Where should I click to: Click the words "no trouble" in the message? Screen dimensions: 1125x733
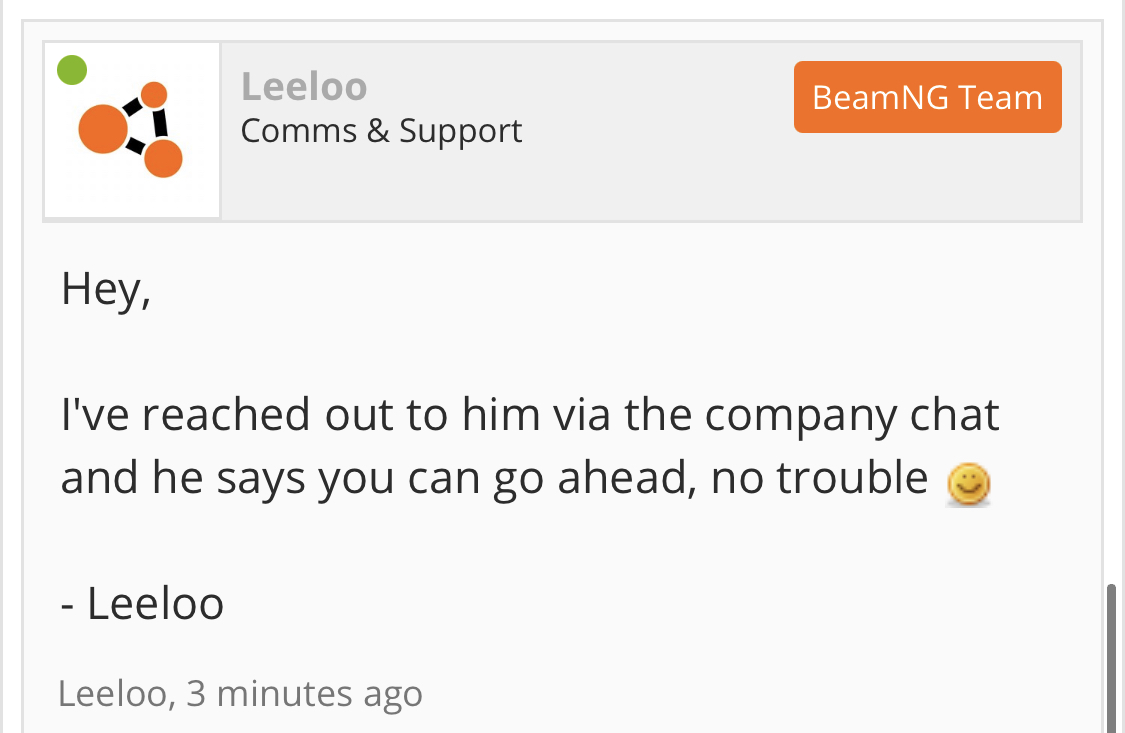coord(820,478)
